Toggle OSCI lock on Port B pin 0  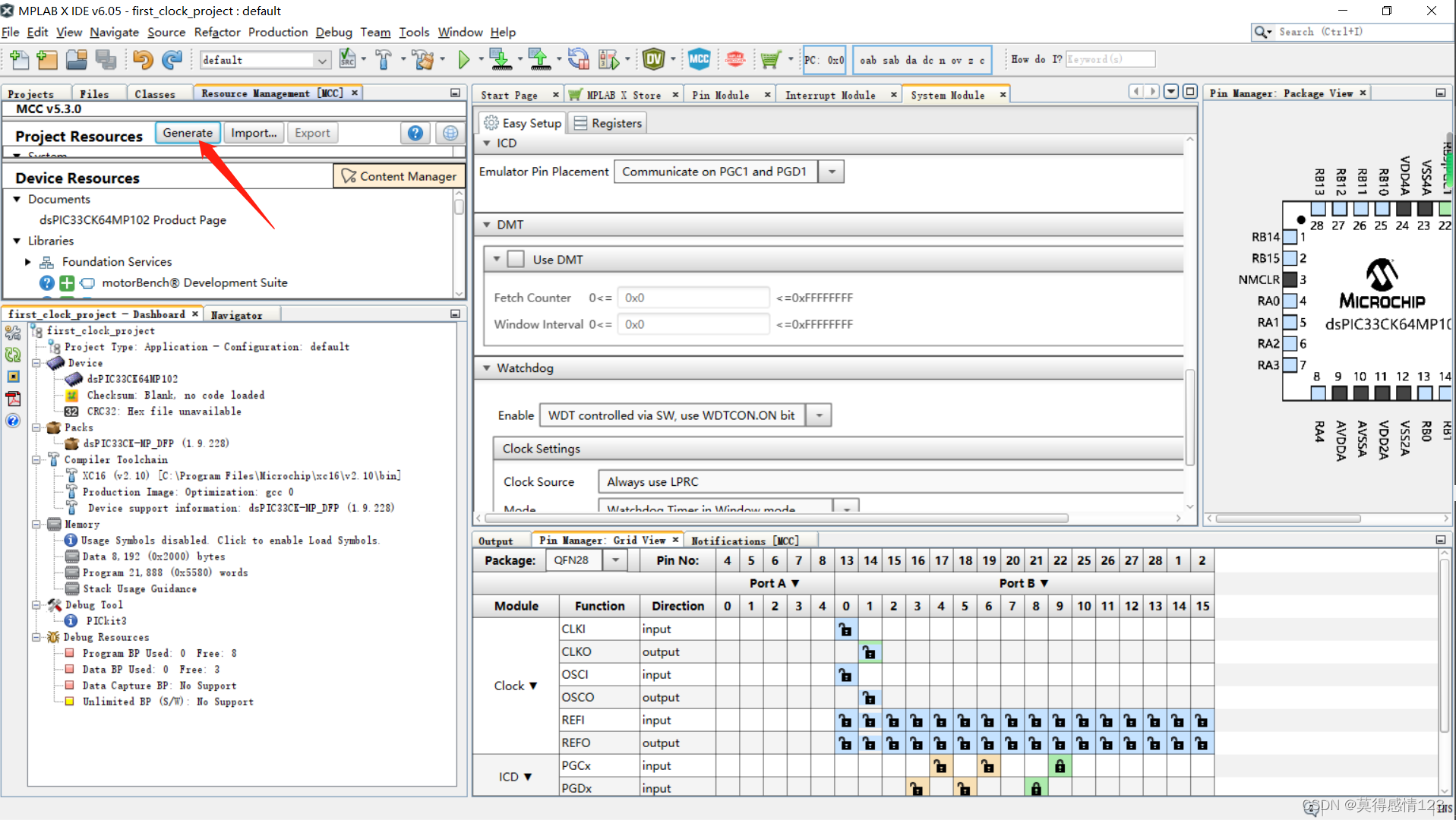point(845,675)
